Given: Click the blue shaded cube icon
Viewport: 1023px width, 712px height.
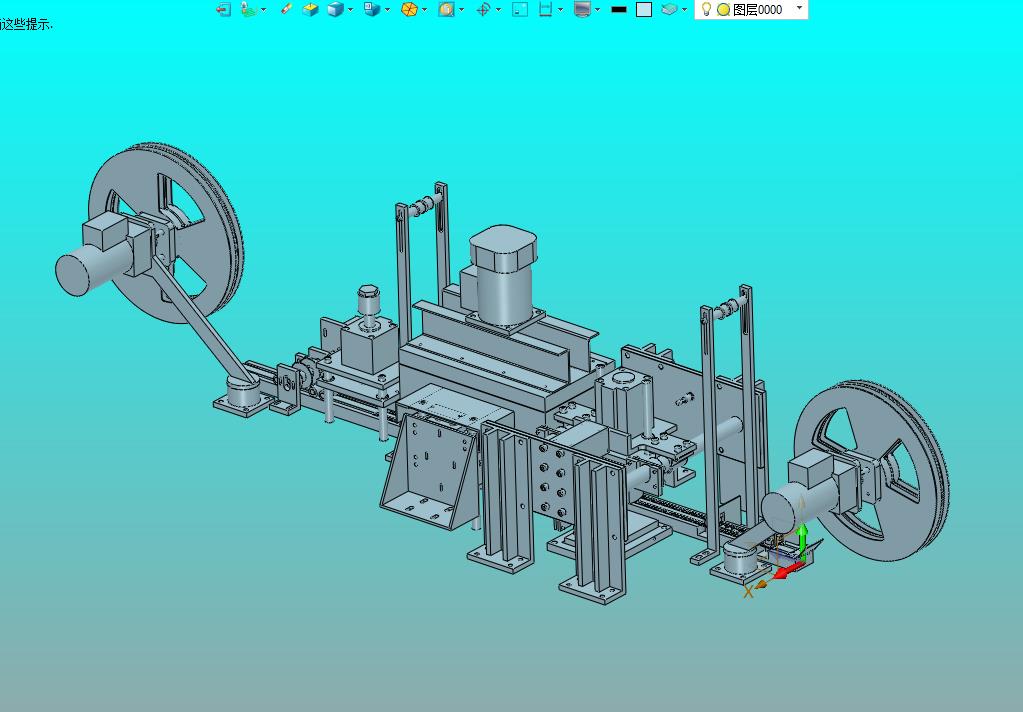Looking at the screenshot, I should (335, 9).
